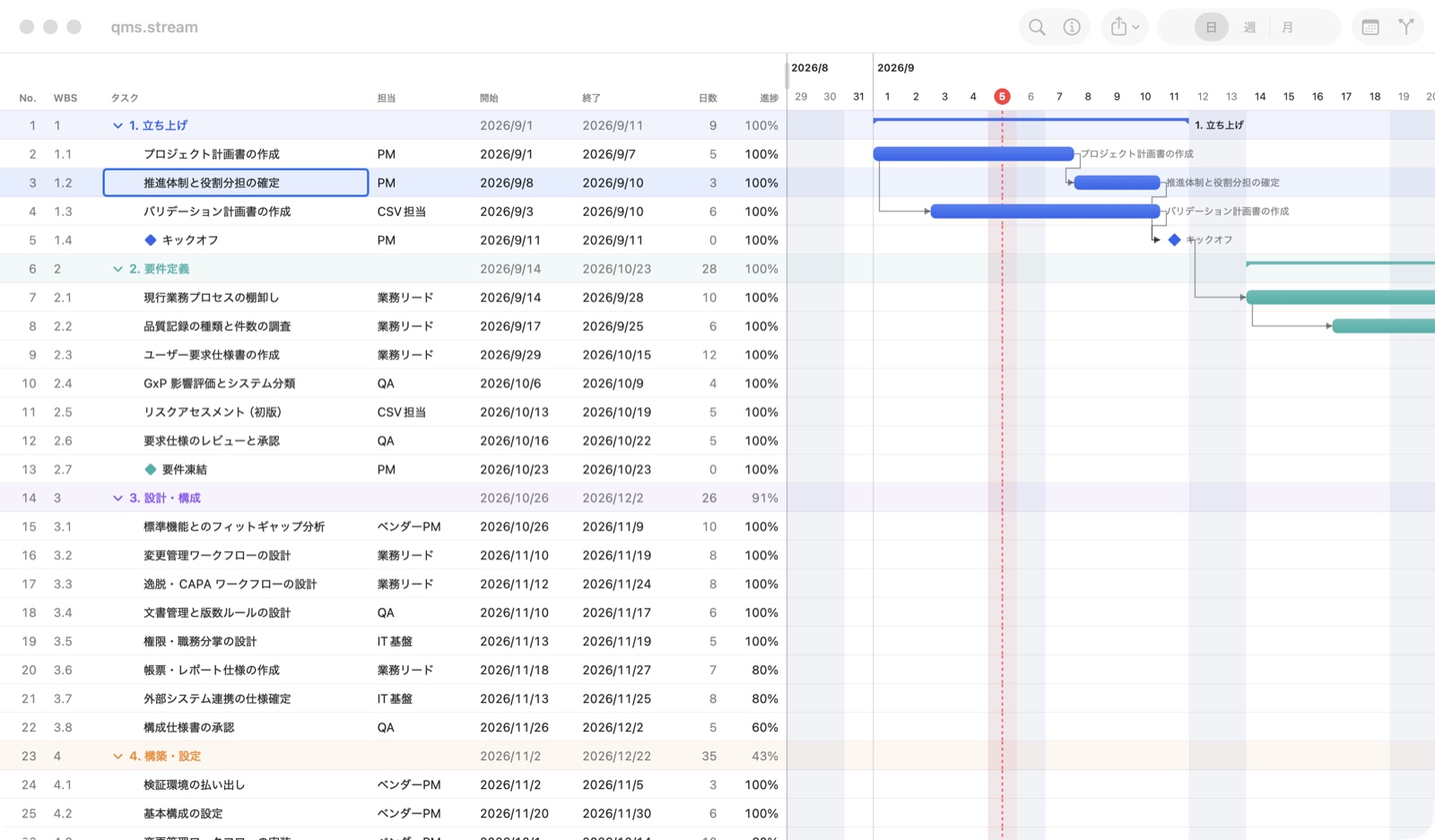Click the calendar icon in toolbar

[x=1370, y=27]
